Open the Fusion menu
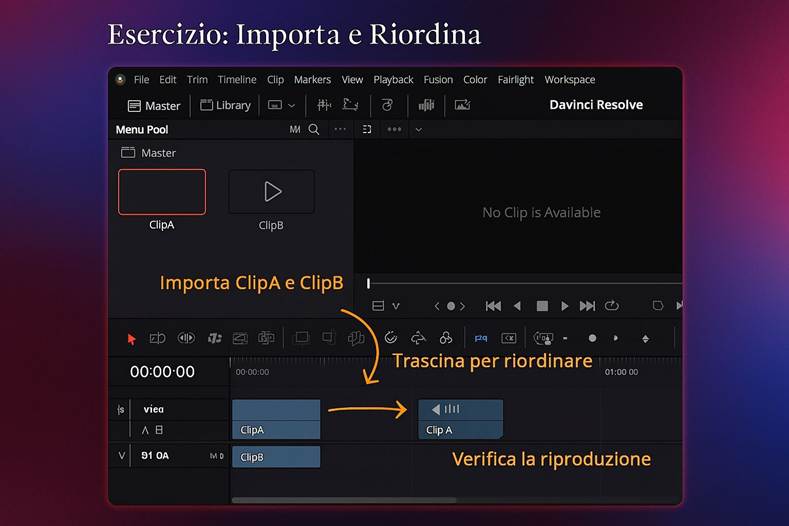This screenshot has height=526, width=789. tap(438, 80)
